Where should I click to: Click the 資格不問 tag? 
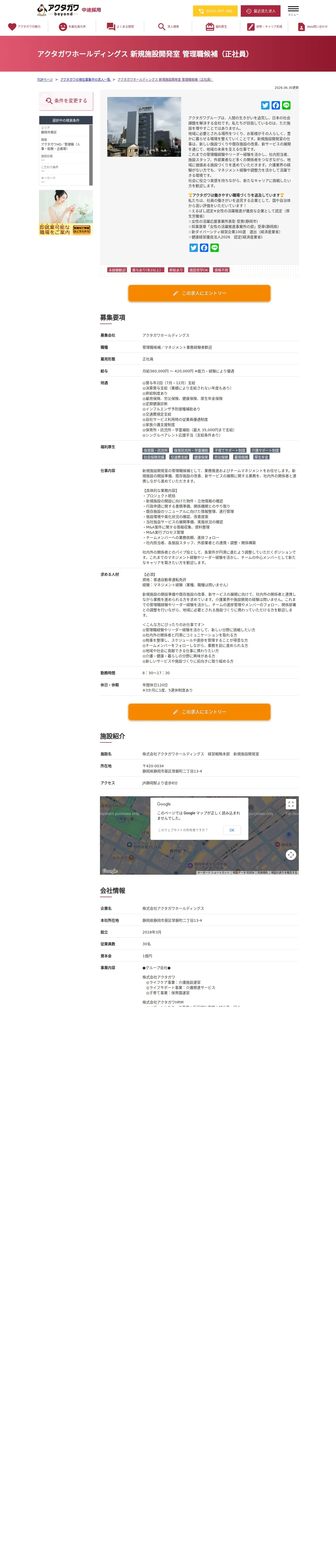click(221, 270)
